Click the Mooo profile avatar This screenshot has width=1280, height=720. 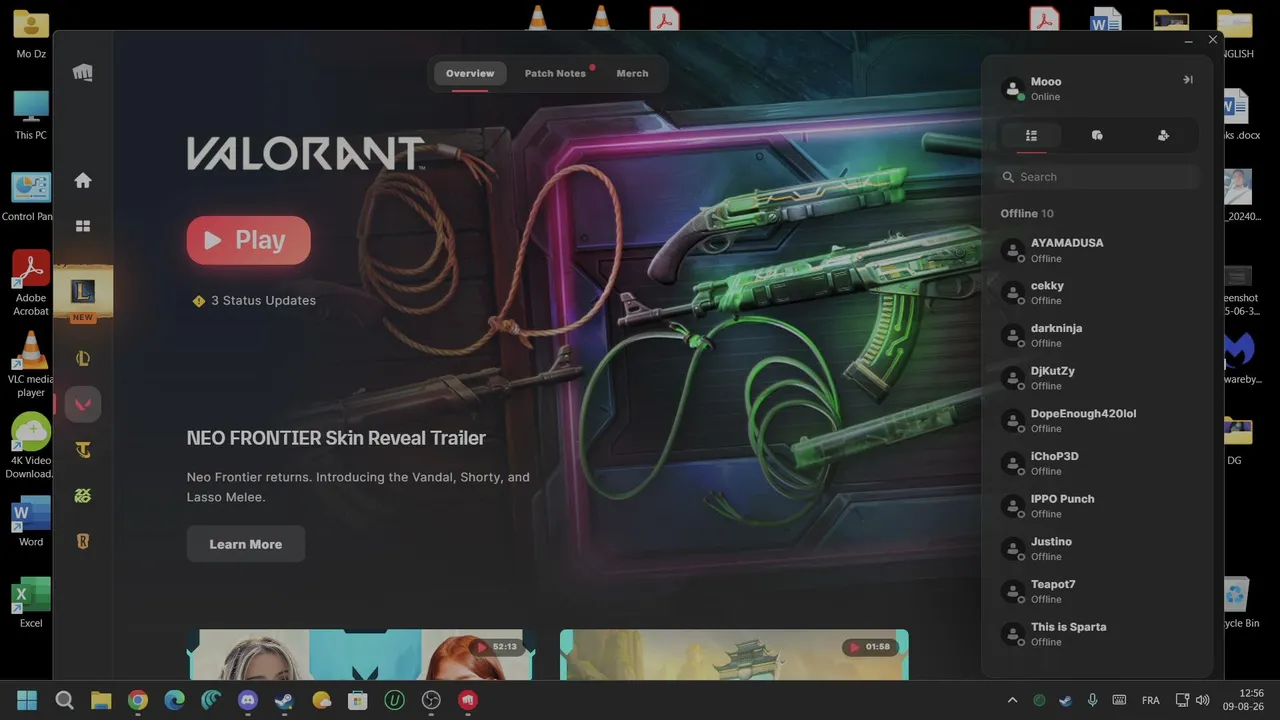pyautogui.click(x=1013, y=88)
